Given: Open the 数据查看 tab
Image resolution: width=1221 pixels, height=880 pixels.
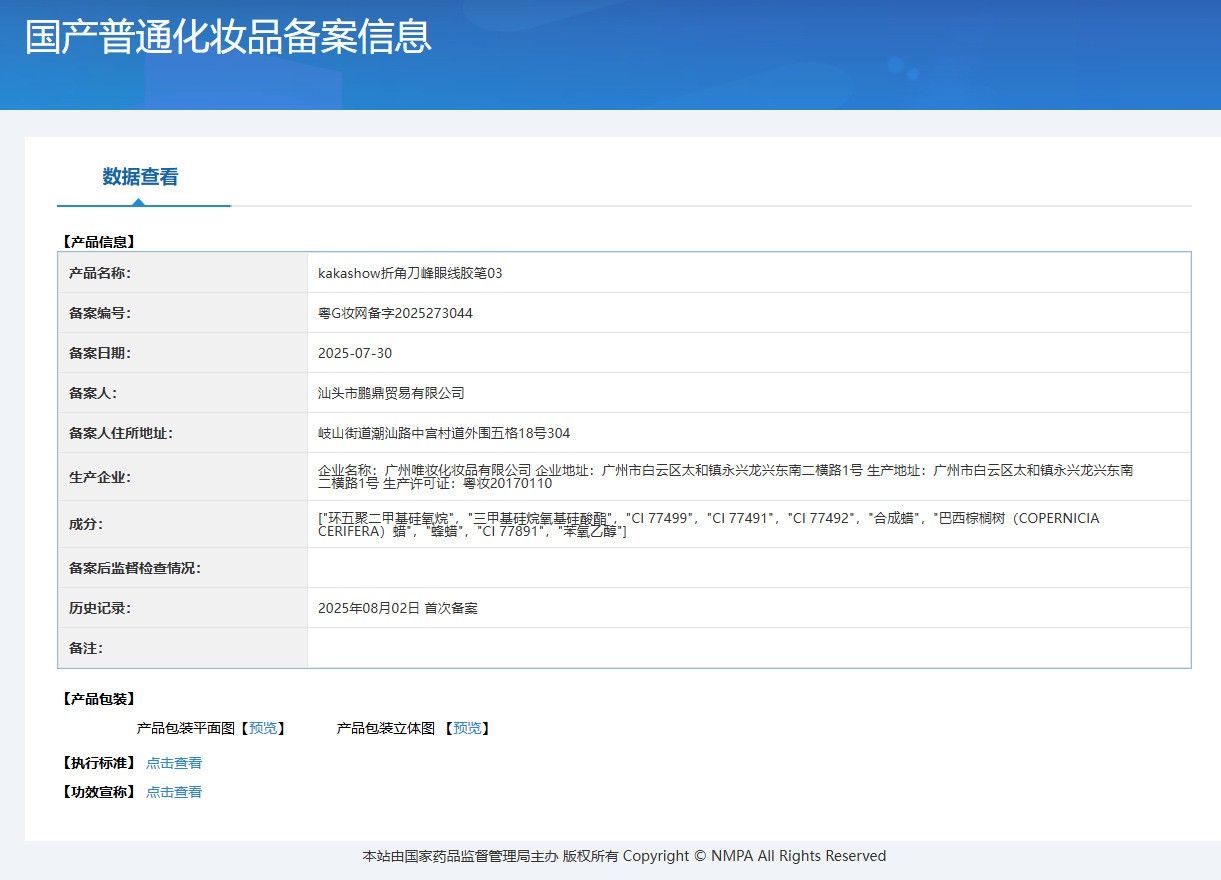Looking at the screenshot, I should pos(140,177).
